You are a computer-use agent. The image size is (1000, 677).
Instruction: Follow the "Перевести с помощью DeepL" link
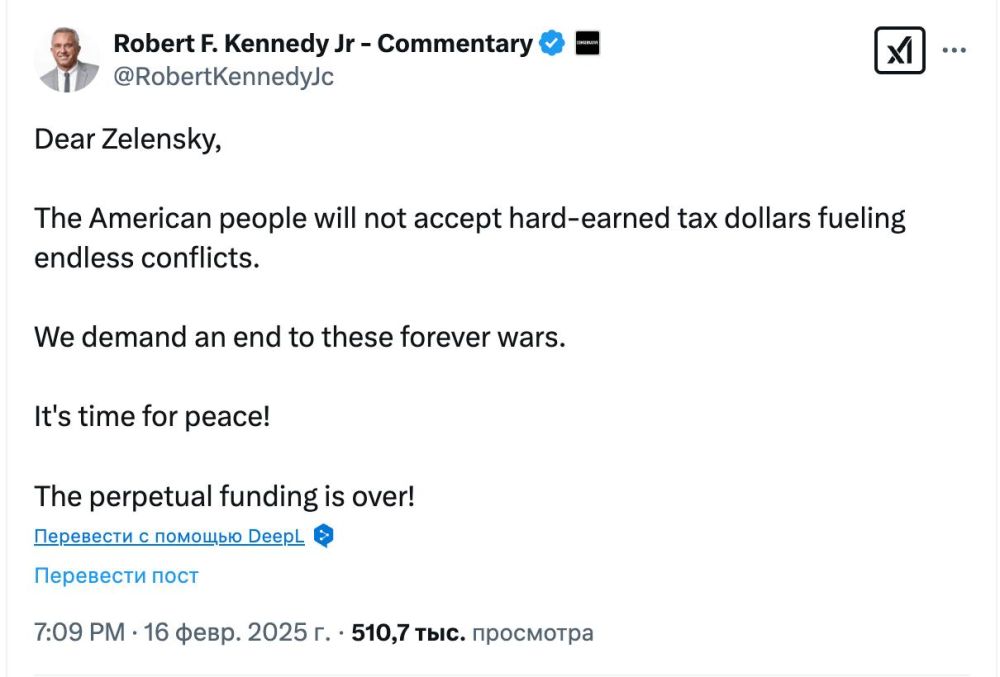(168, 536)
